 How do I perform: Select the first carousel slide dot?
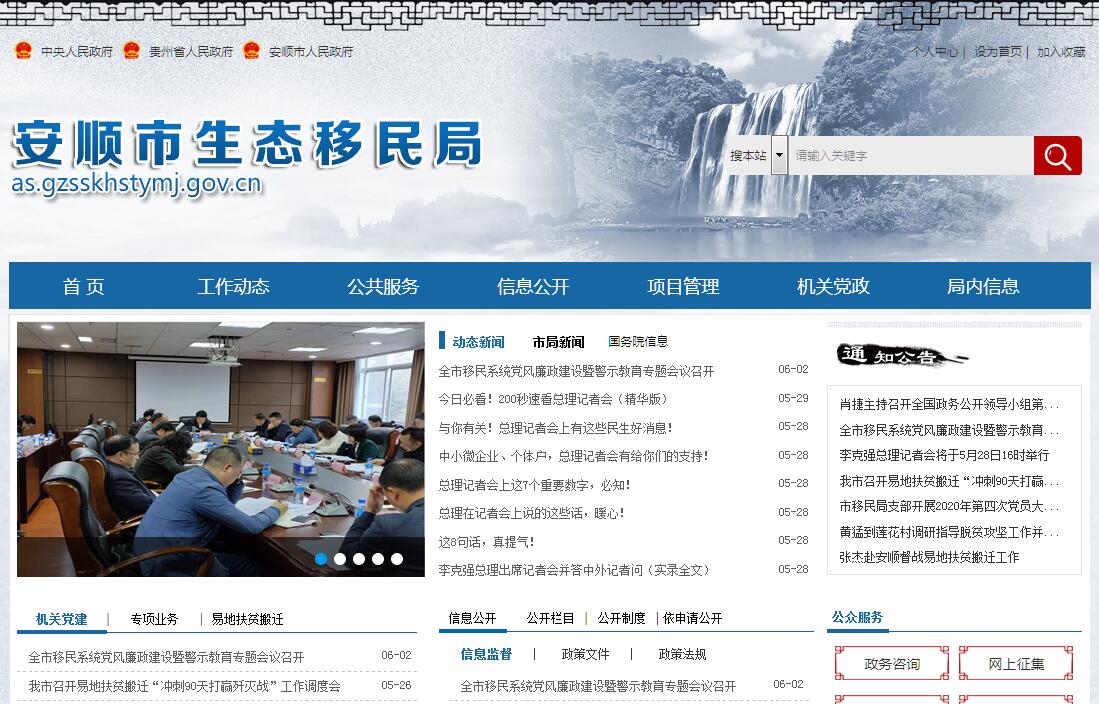coord(321,559)
